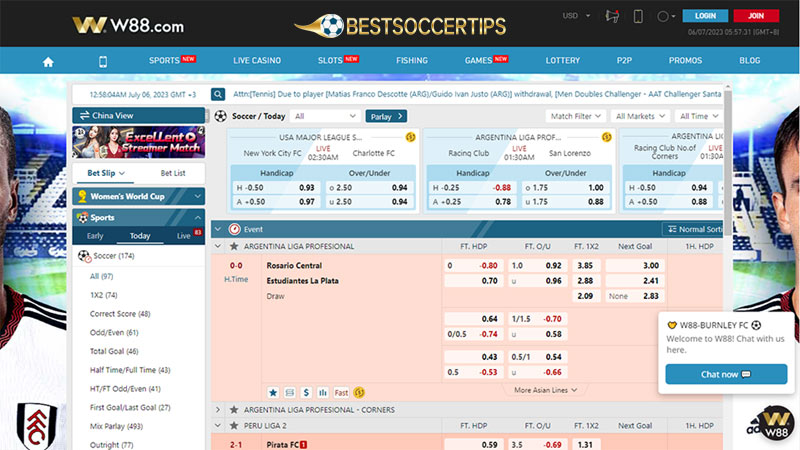Expand Argentina Liga Profesional - Corners league
Image resolution: width=800 pixels, height=450 pixels.
(x=218, y=410)
